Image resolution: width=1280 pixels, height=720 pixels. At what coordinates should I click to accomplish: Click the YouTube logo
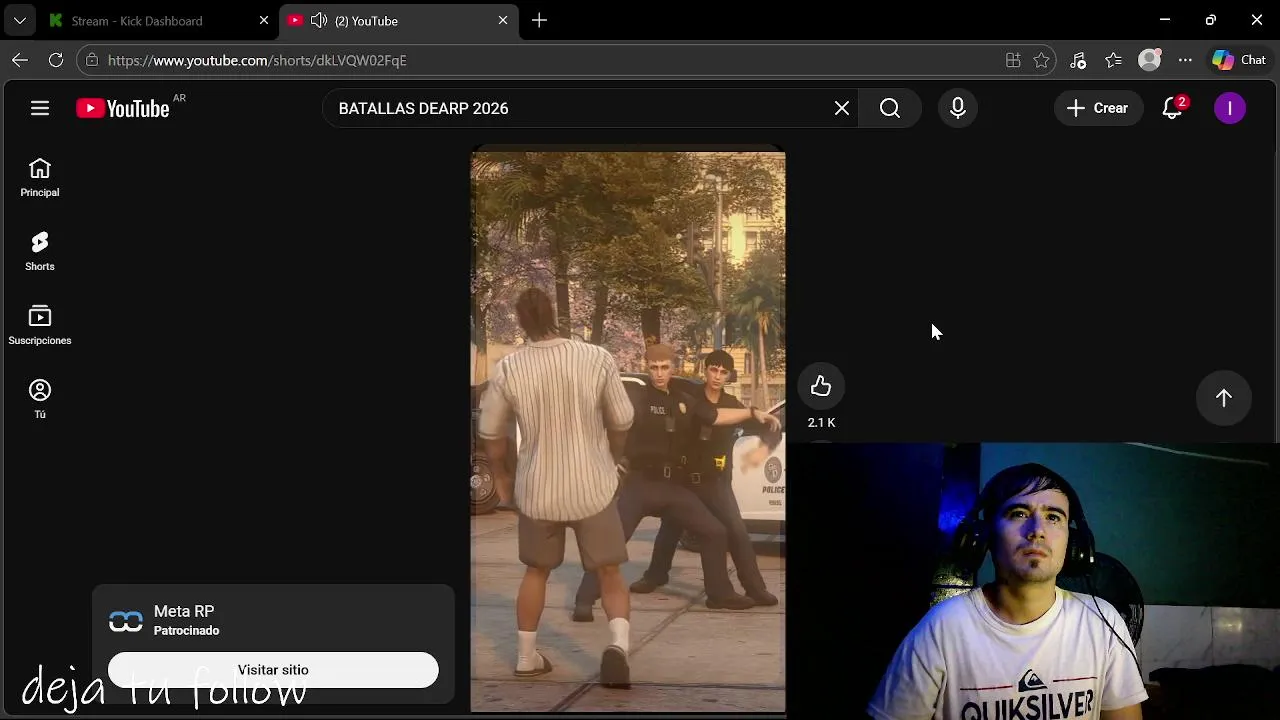click(123, 108)
